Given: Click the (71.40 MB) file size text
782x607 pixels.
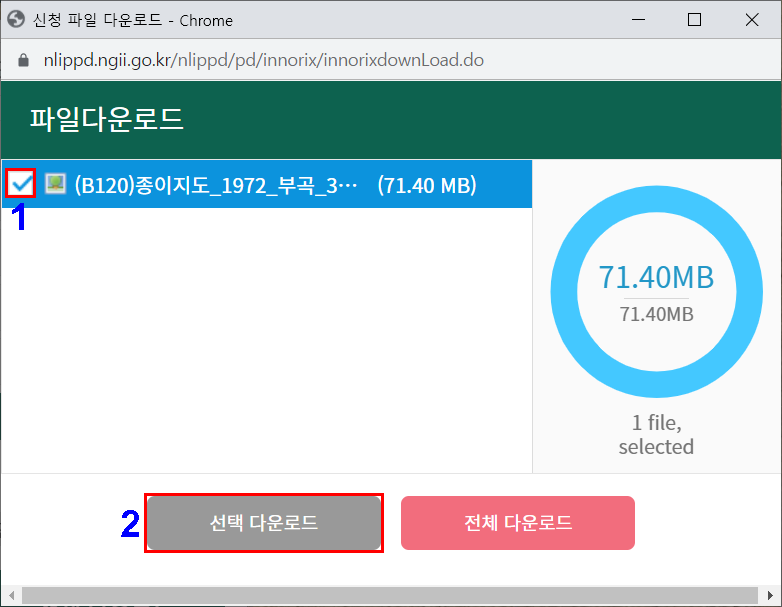Looking at the screenshot, I should (x=427, y=185).
